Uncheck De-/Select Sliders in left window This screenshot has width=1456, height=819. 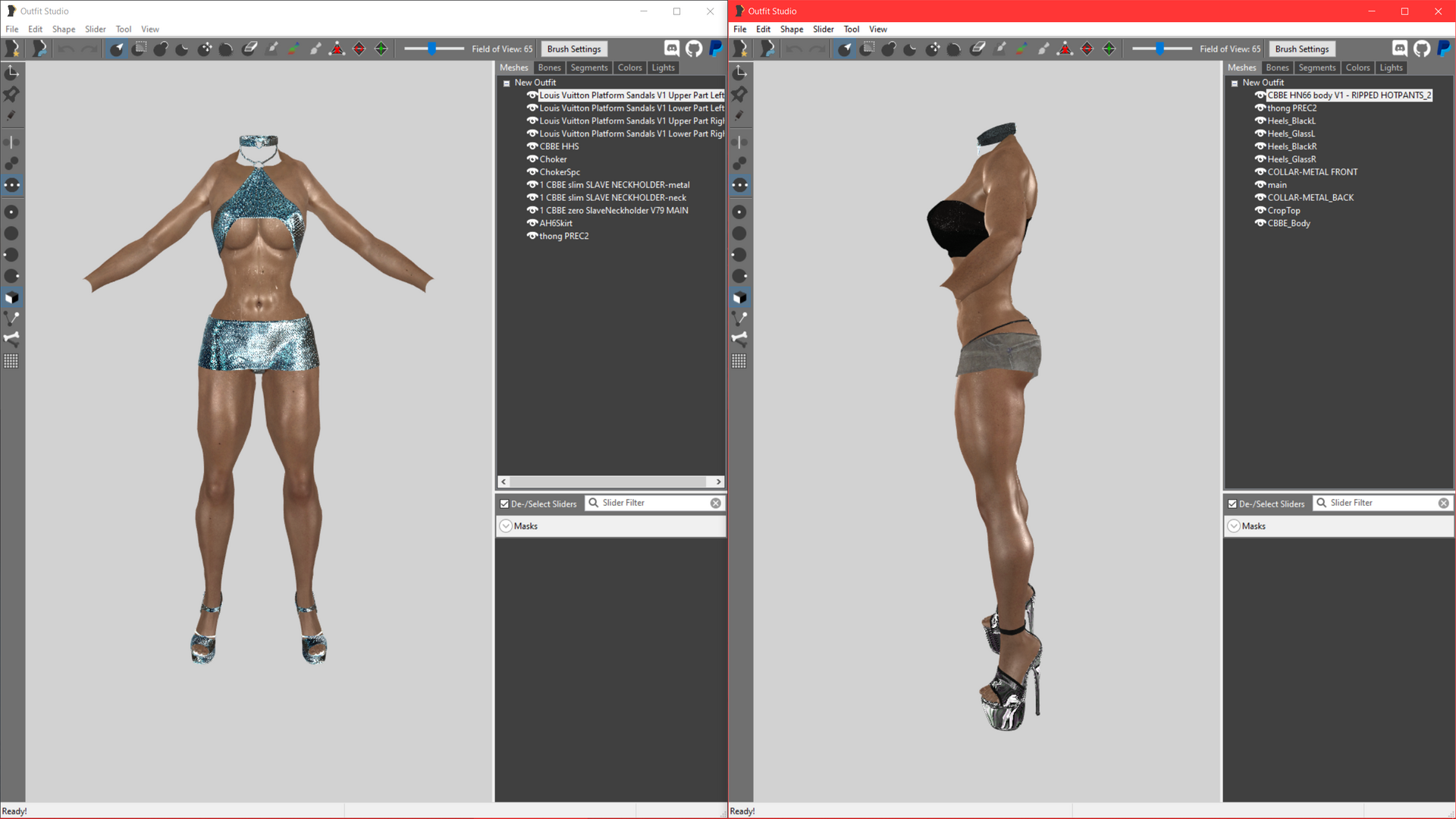point(504,504)
